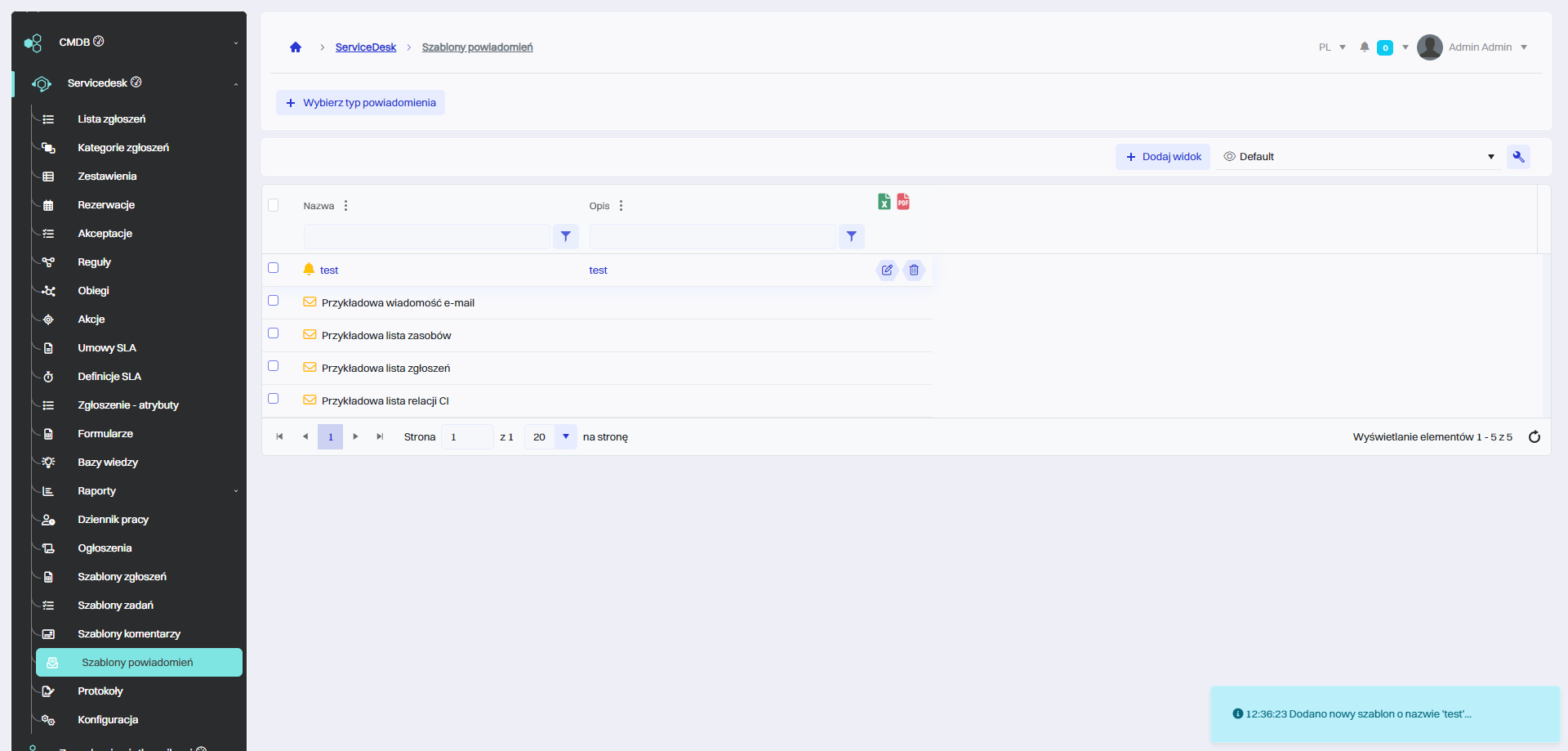
Task: Tick checkbox for 'test' row
Action: pos(274,268)
